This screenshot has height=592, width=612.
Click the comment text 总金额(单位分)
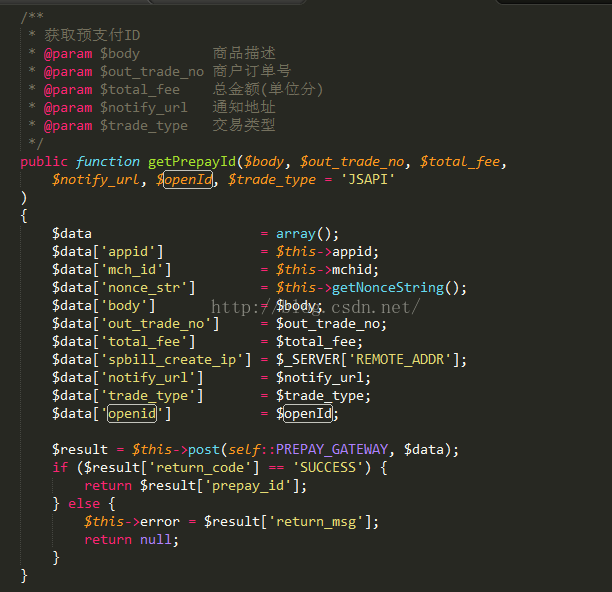[268, 89]
